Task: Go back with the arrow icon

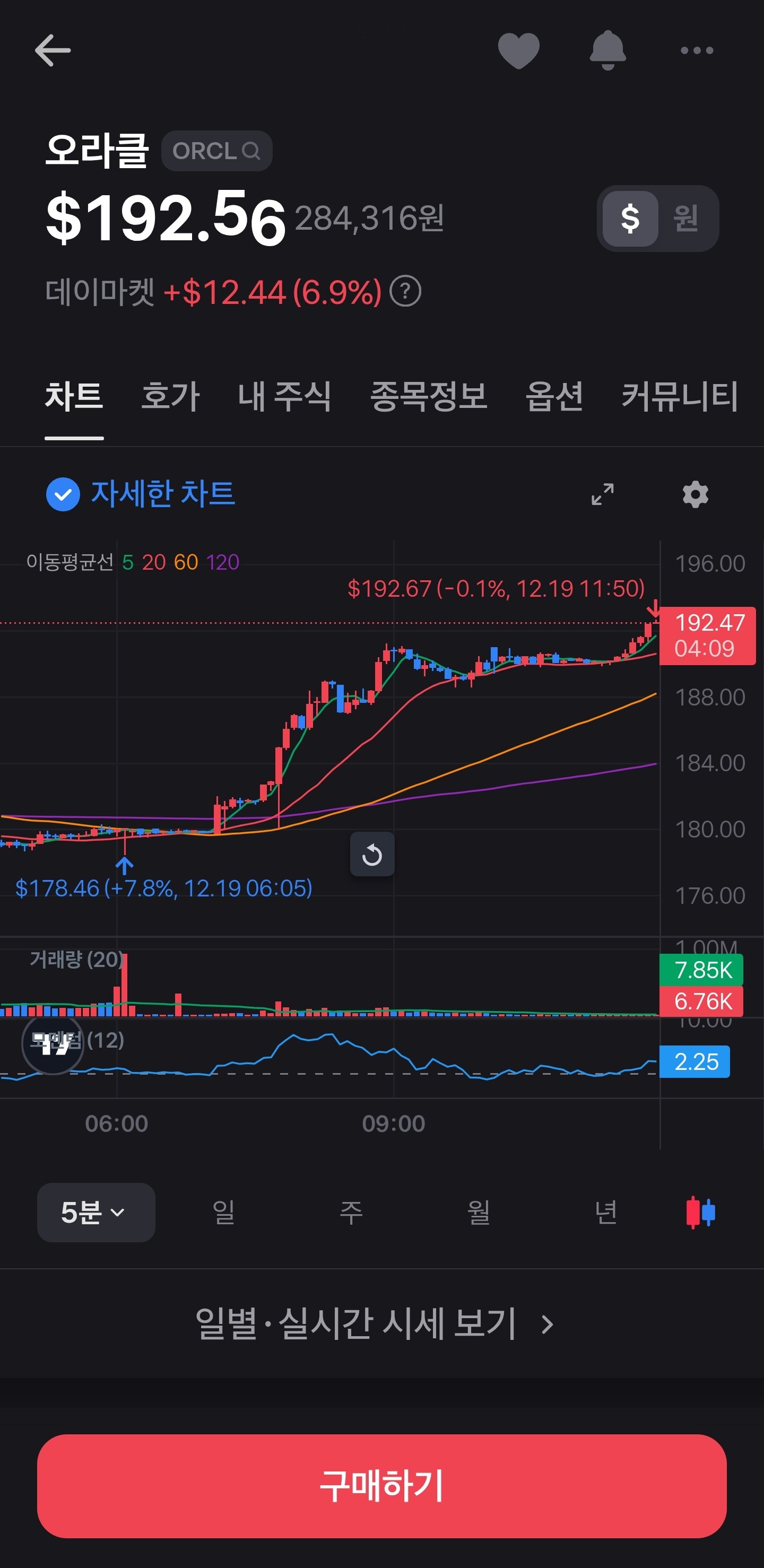Action: click(53, 50)
